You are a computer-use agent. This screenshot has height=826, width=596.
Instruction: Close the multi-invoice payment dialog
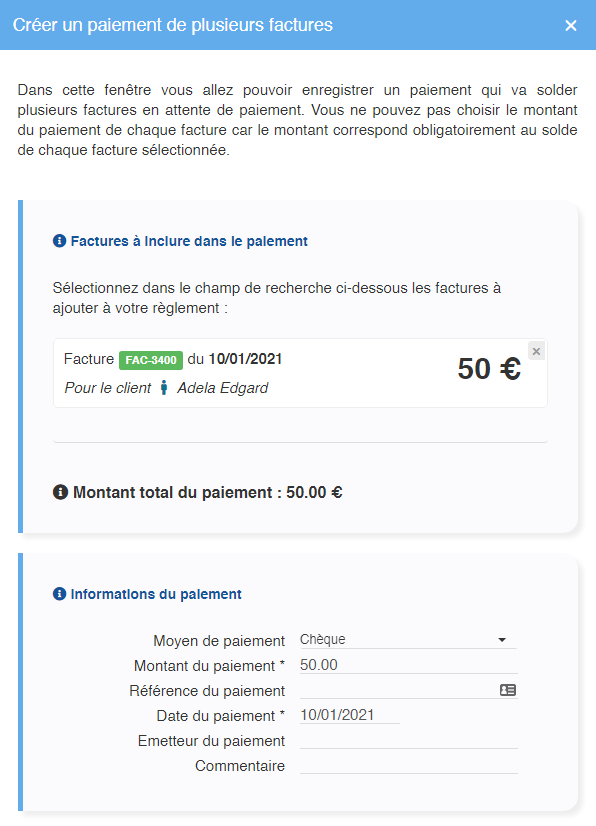[x=571, y=25]
